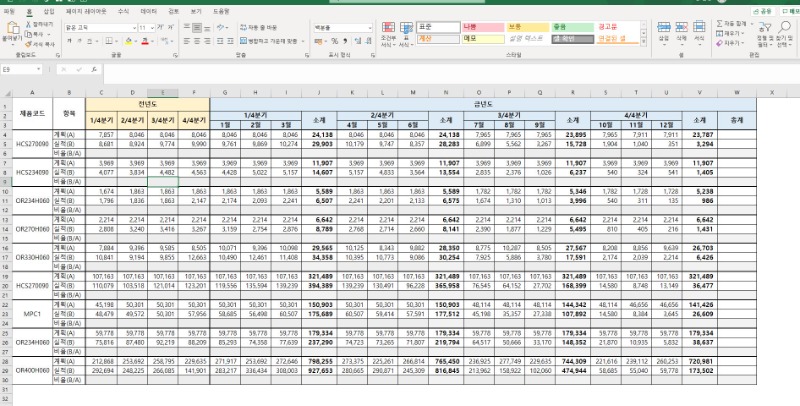Switch to the Formulas (수식) tab
This screenshot has width=800, height=406.
point(123,11)
